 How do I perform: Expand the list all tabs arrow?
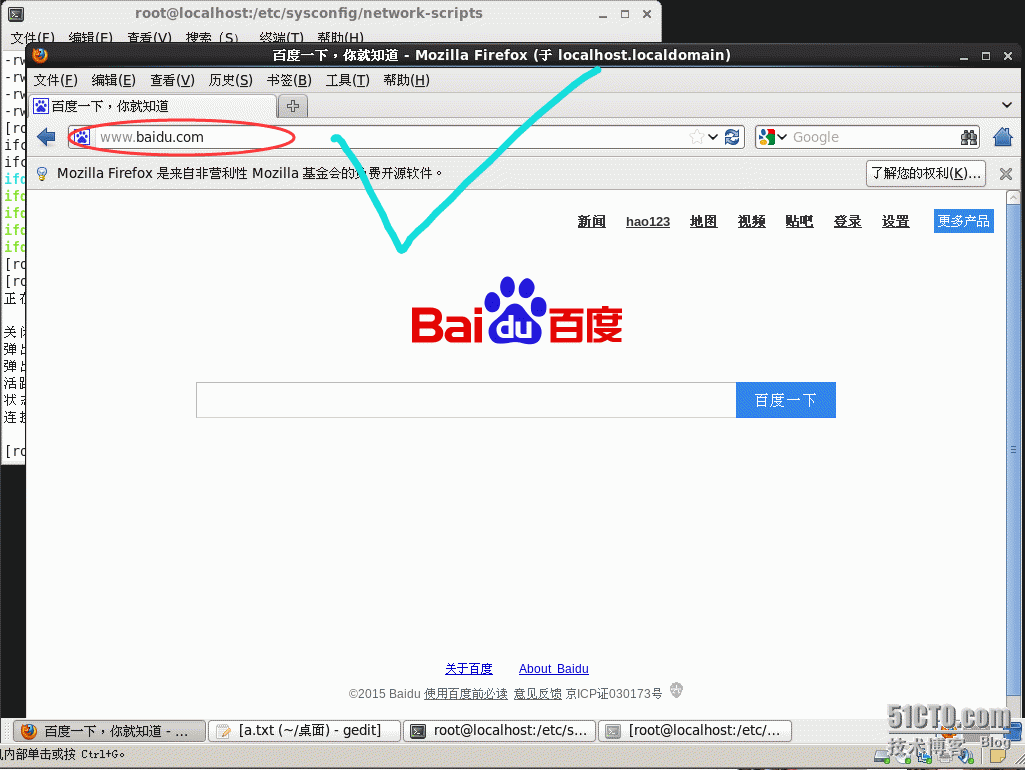pos(1007,105)
